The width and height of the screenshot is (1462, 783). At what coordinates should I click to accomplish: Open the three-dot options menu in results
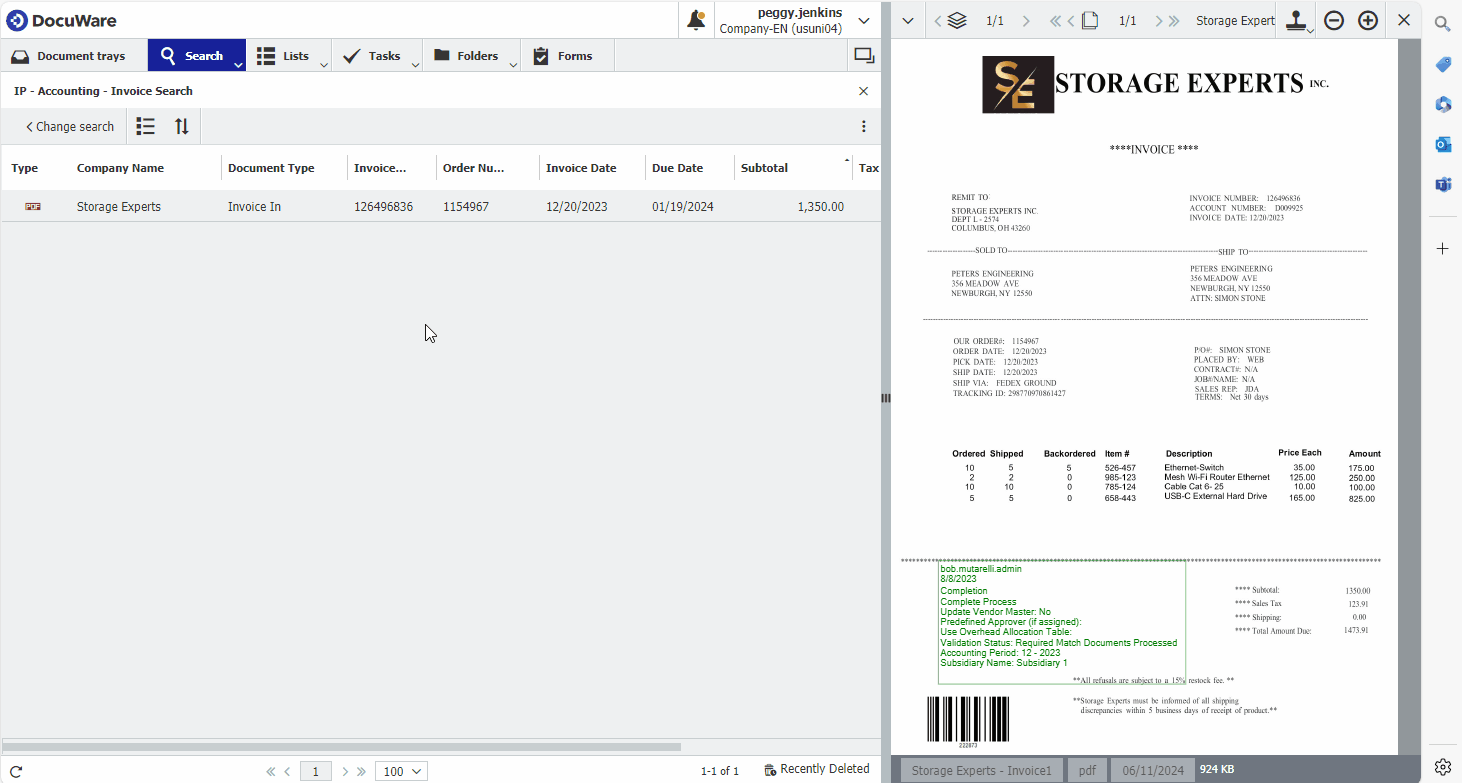pyautogui.click(x=863, y=127)
